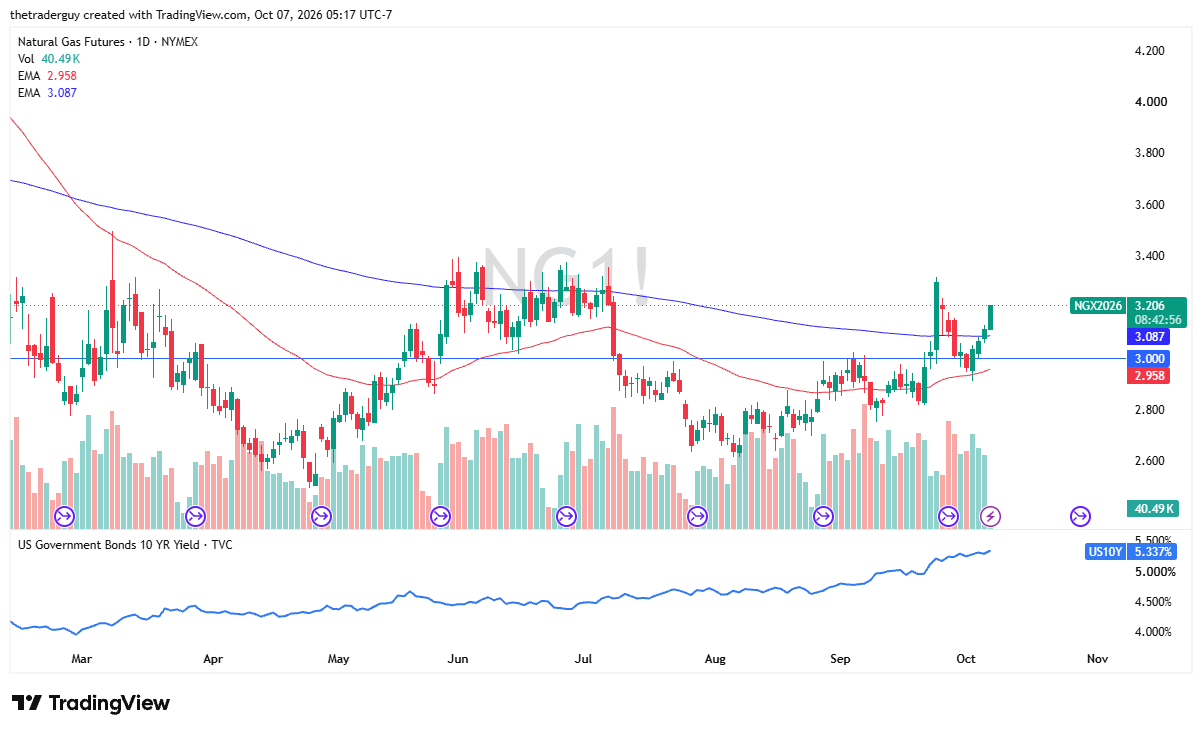
Task: Click the NGX2026 symbol price label
Action: click(1098, 306)
